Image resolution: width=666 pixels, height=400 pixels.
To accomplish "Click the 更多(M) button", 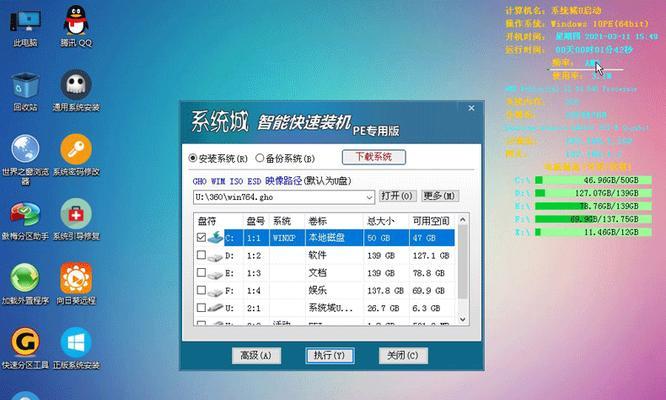I will pyautogui.click(x=440, y=196).
